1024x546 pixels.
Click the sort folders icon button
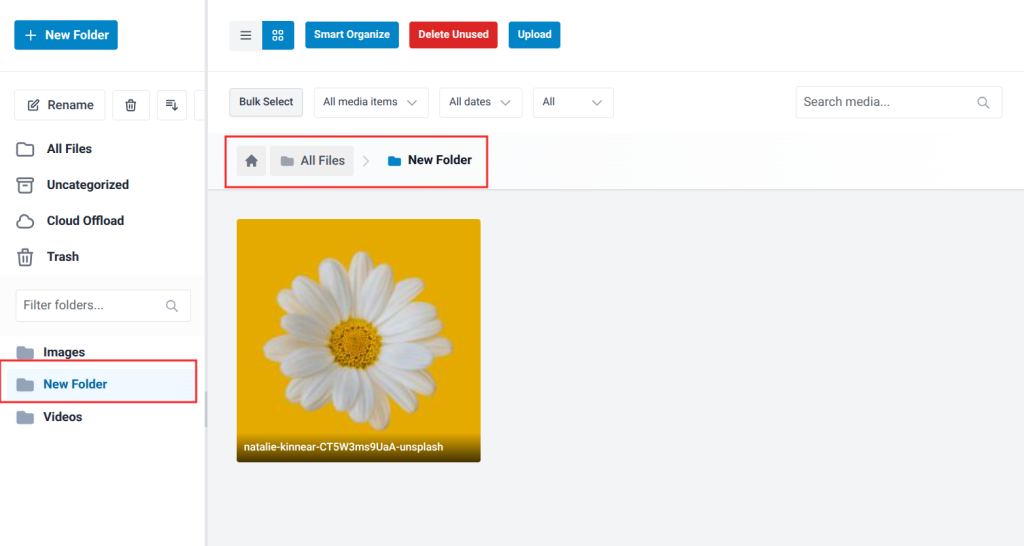tap(172, 105)
